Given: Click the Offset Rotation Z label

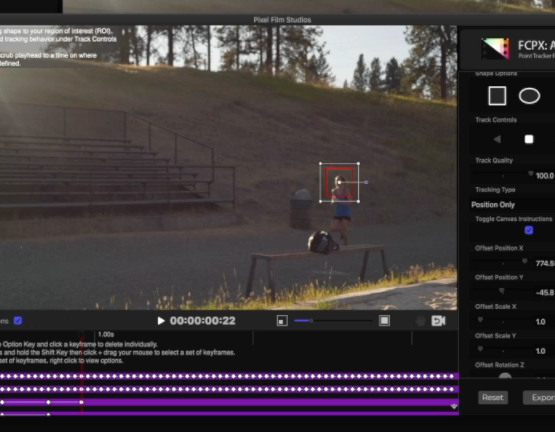Looking at the screenshot, I should [499, 365].
